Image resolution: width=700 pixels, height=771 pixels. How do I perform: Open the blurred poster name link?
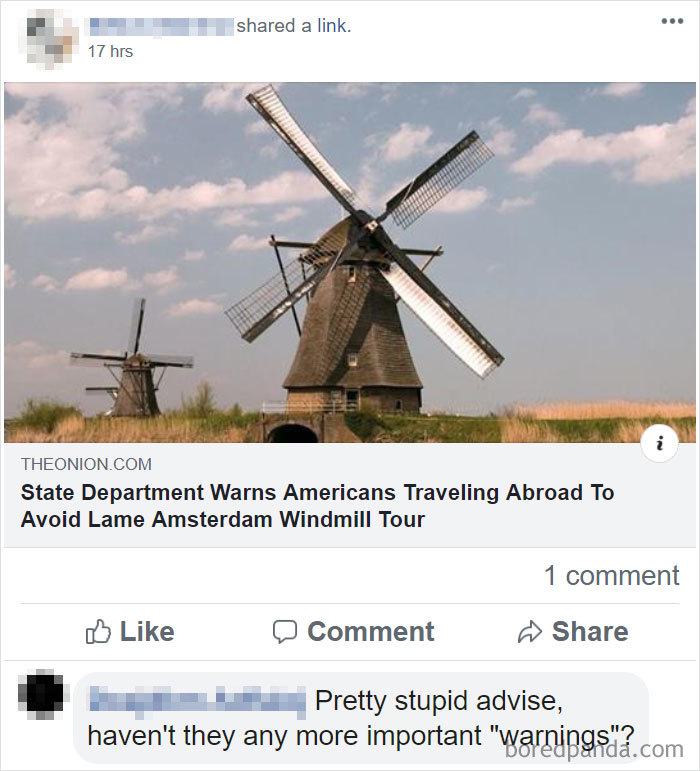coord(161,27)
